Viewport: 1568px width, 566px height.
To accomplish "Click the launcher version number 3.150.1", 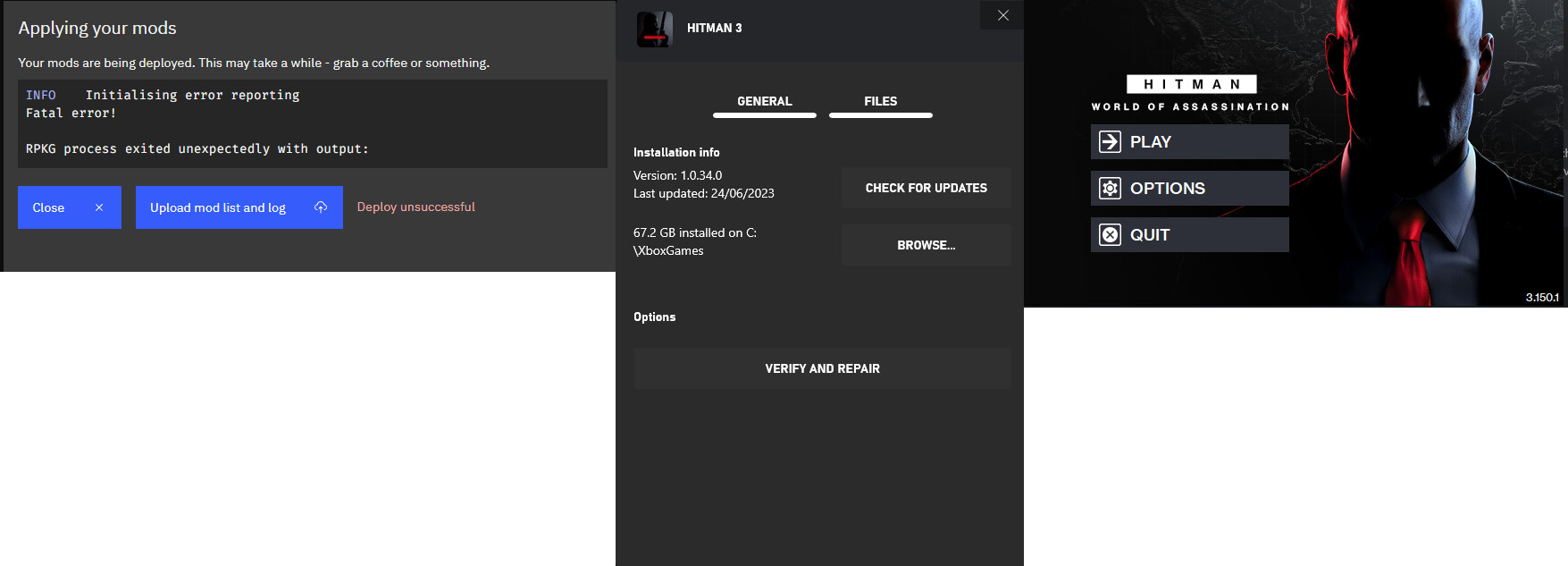I will pos(1542,297).
